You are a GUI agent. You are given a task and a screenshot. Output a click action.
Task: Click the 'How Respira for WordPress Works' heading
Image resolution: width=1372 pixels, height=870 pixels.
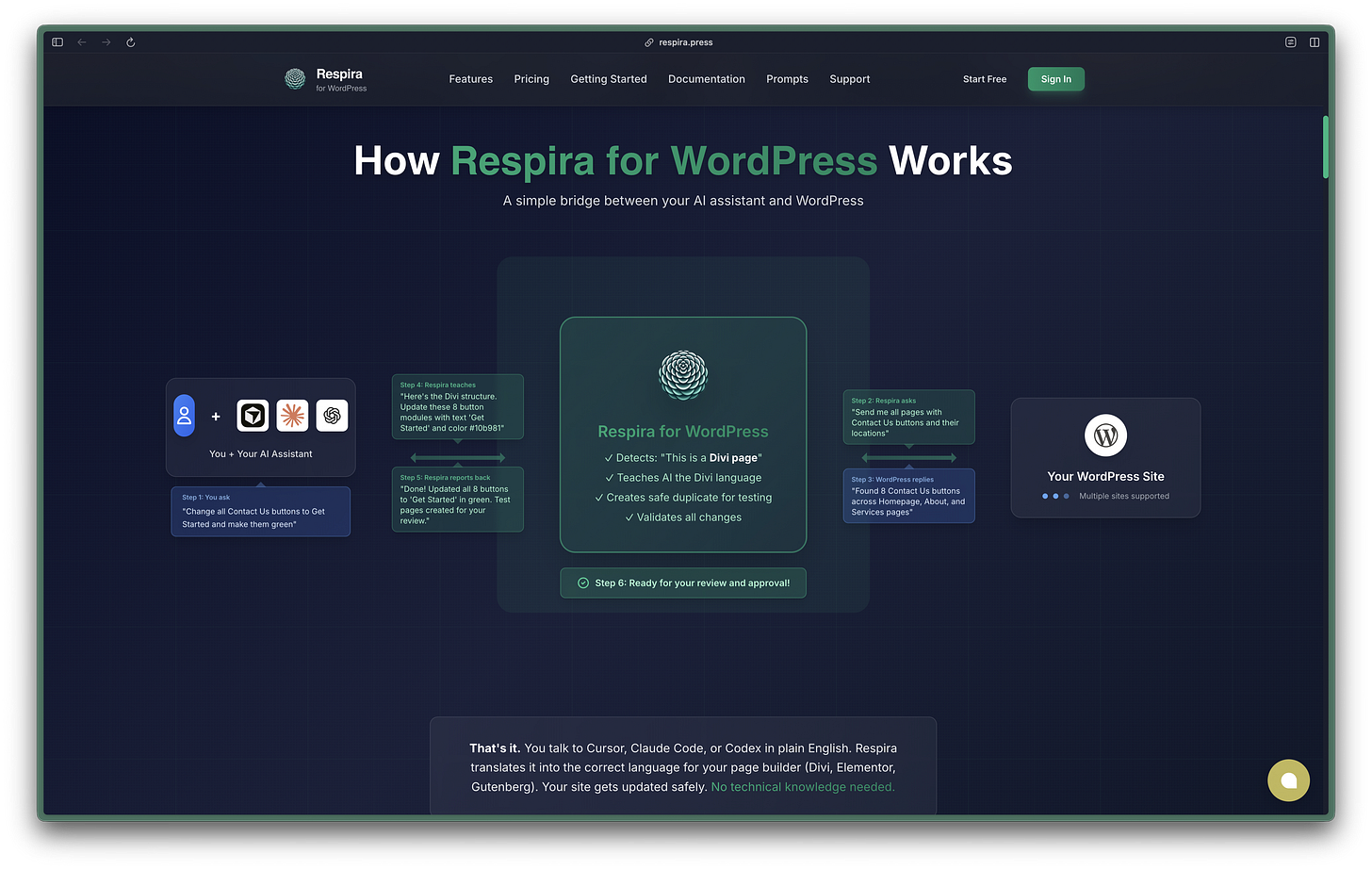[683, 161]
